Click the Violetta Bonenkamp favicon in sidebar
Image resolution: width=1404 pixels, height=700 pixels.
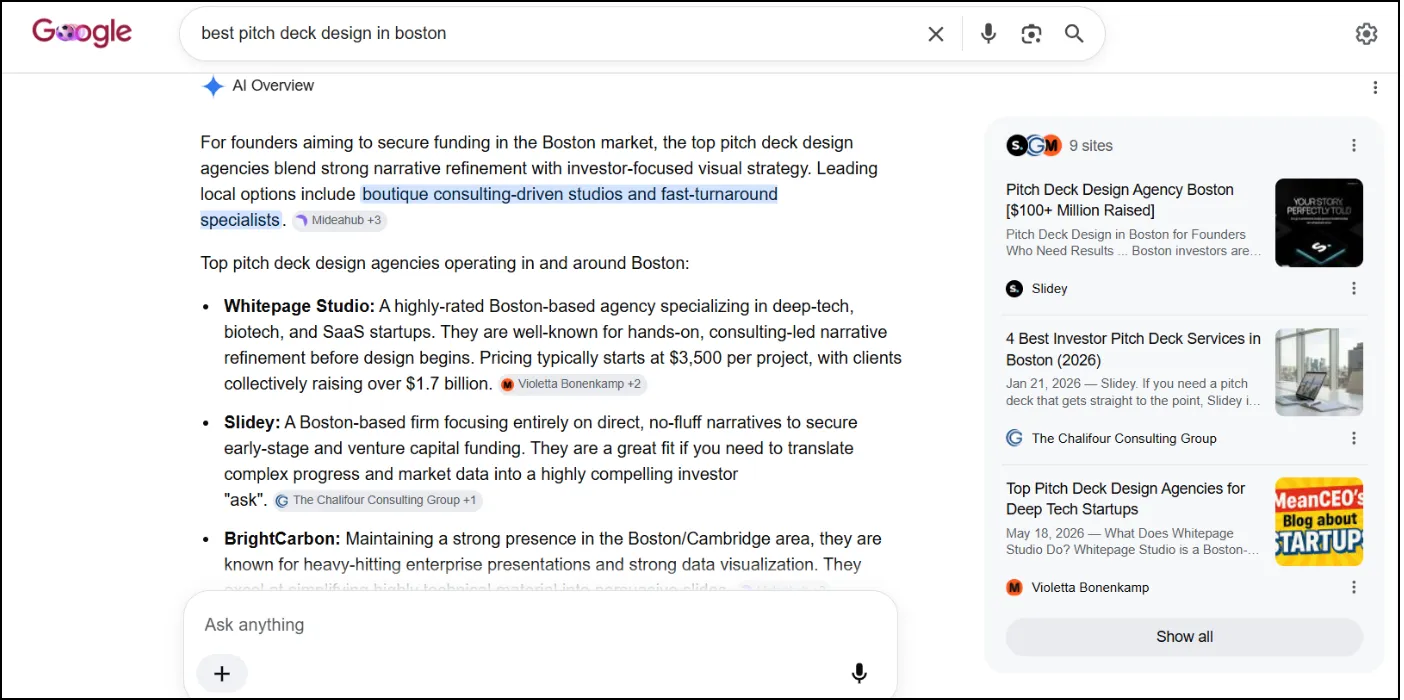pyautogui.click(x=1014, y=588)
